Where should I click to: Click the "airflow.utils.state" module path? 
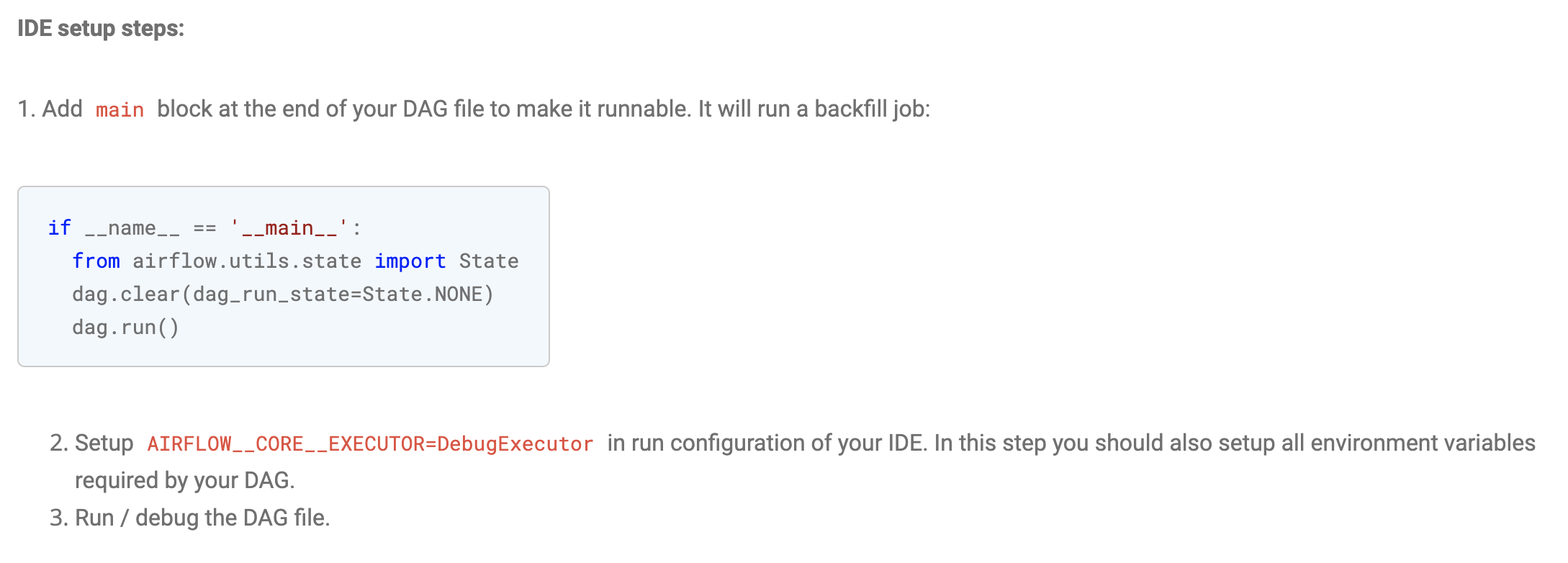coord(247,261)
